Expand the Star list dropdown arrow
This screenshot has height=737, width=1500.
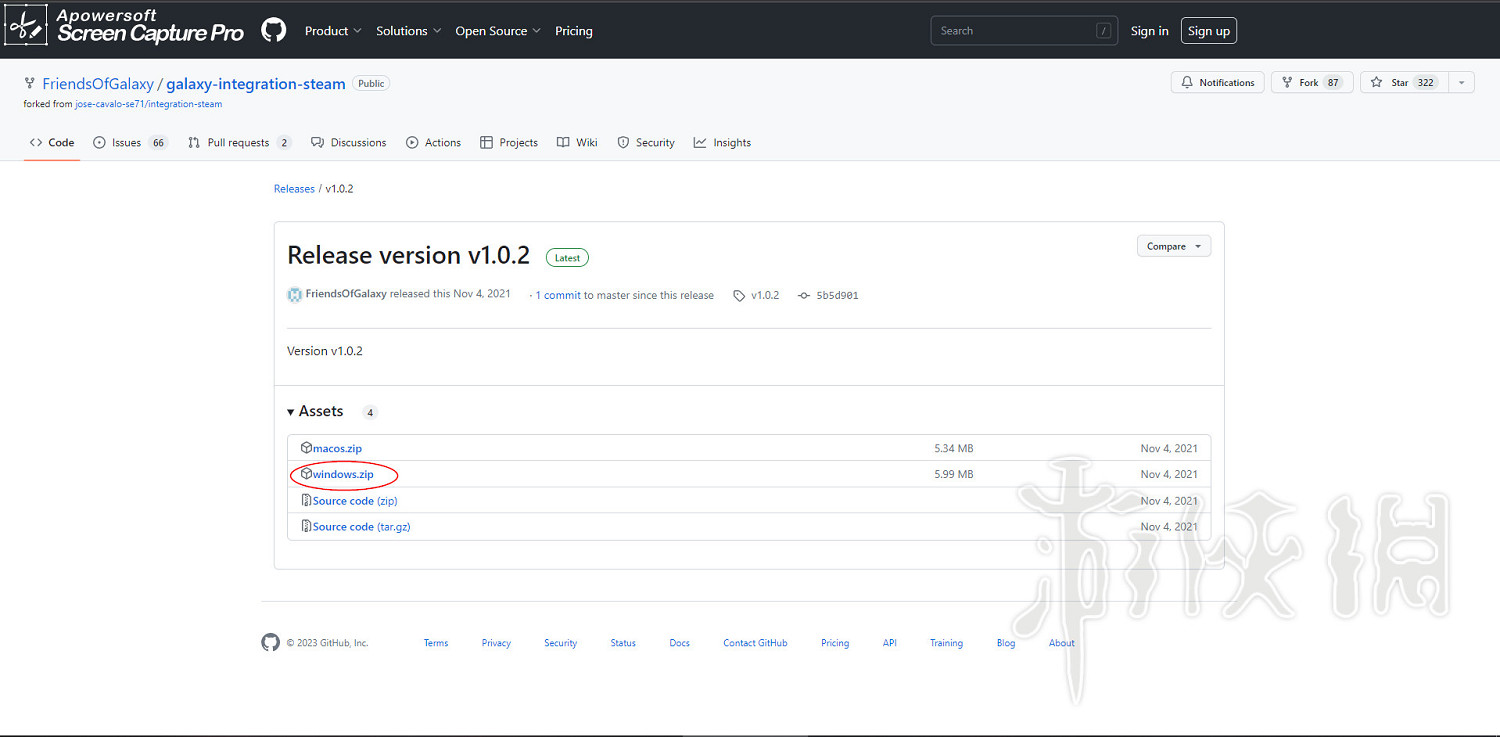click(x=1461, y=83)
